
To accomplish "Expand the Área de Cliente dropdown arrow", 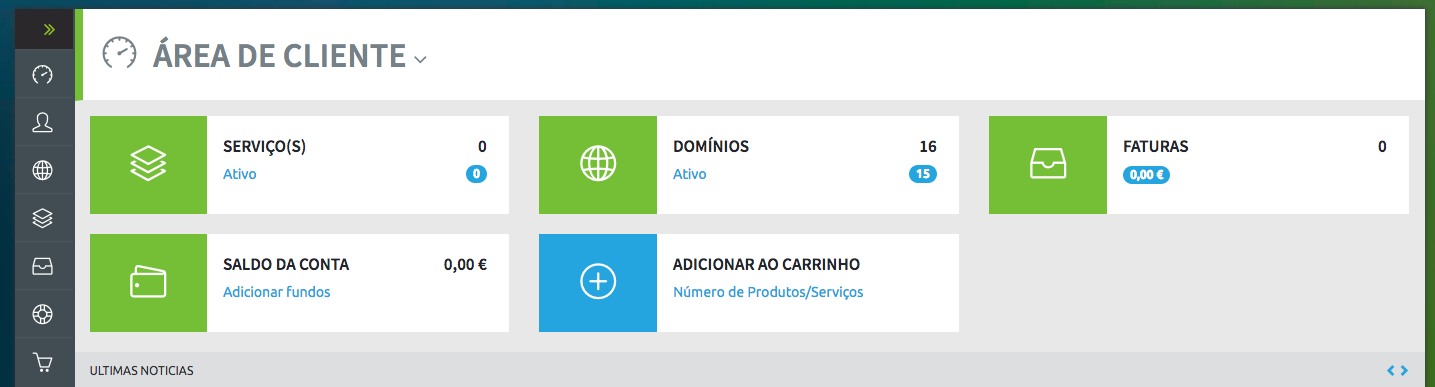I will (420, 60).
